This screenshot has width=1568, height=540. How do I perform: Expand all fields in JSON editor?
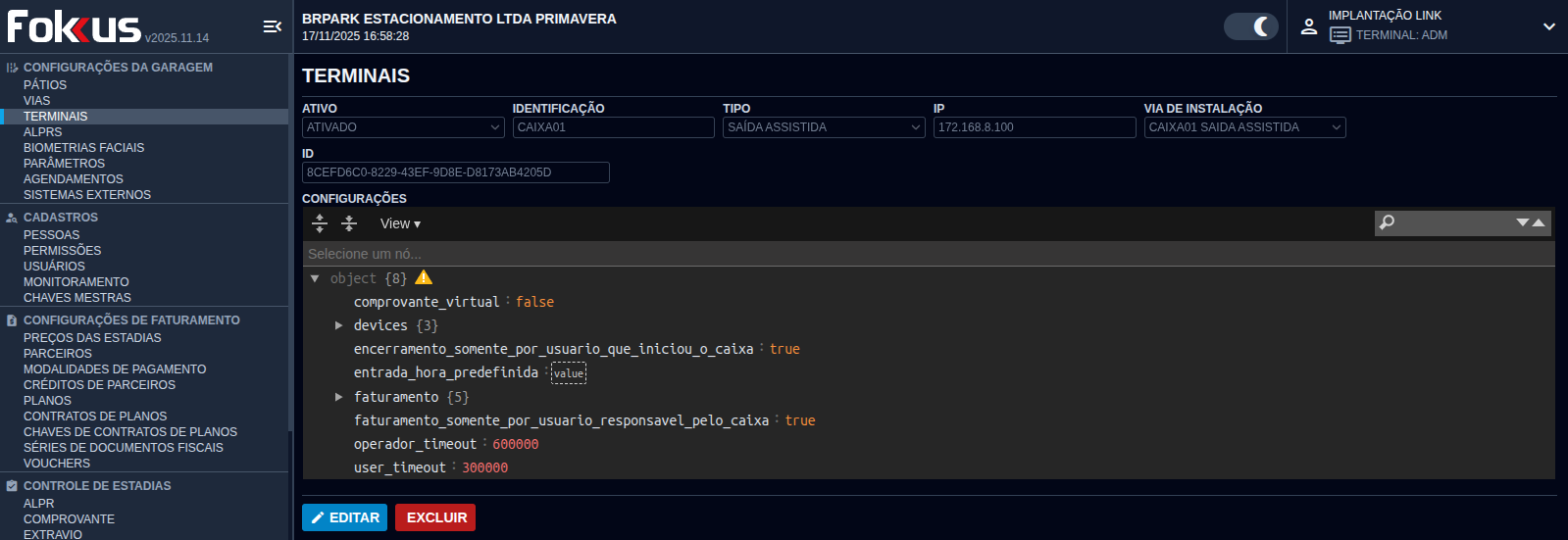[320, 223]
